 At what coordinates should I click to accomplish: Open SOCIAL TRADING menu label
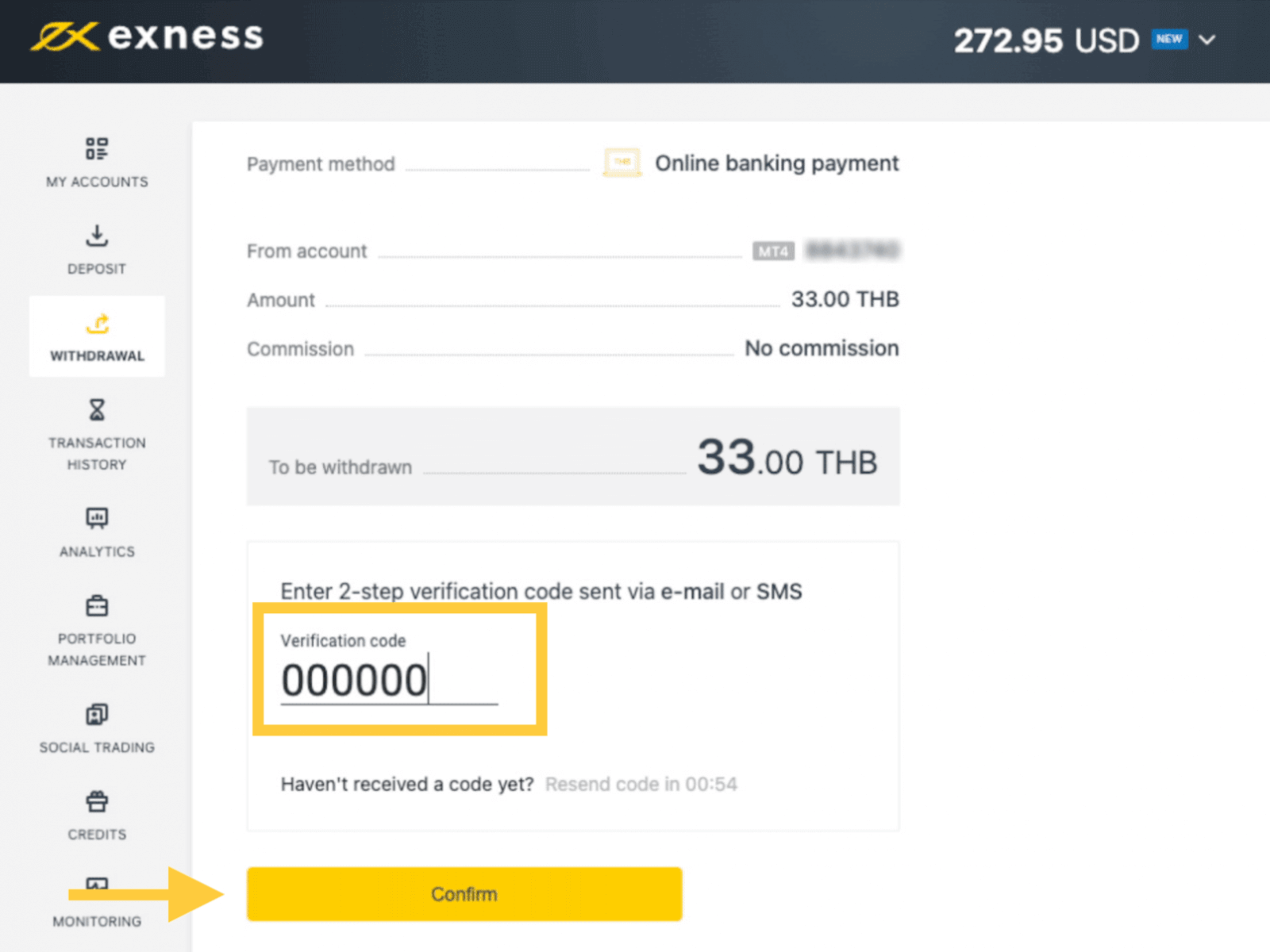click(x=97, y=747)
